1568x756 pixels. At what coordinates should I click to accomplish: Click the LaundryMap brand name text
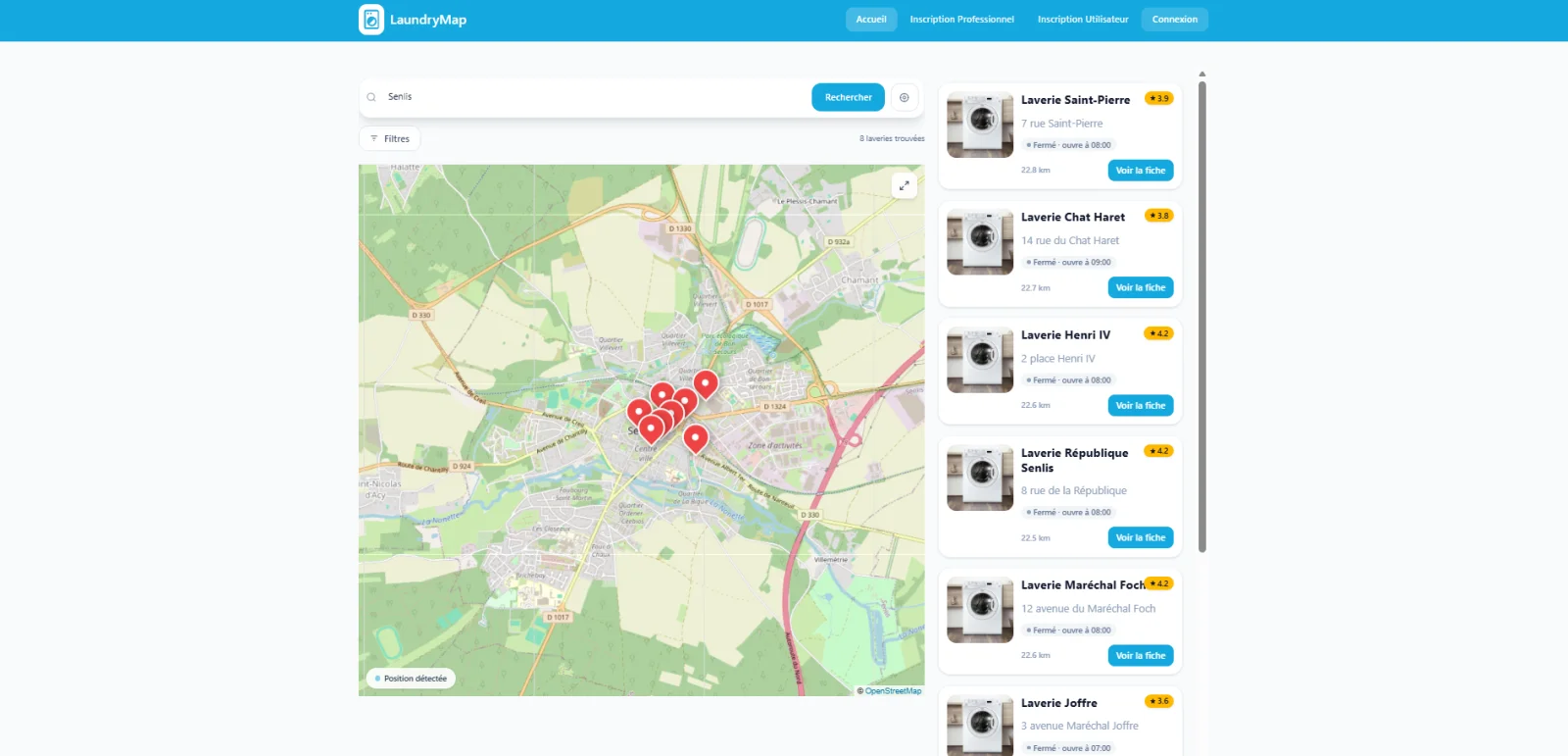tap(428, 20)
